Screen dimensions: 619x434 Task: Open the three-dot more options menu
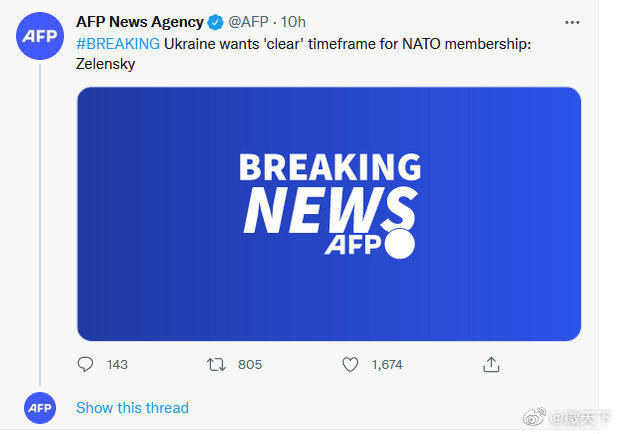pos(572,21)
